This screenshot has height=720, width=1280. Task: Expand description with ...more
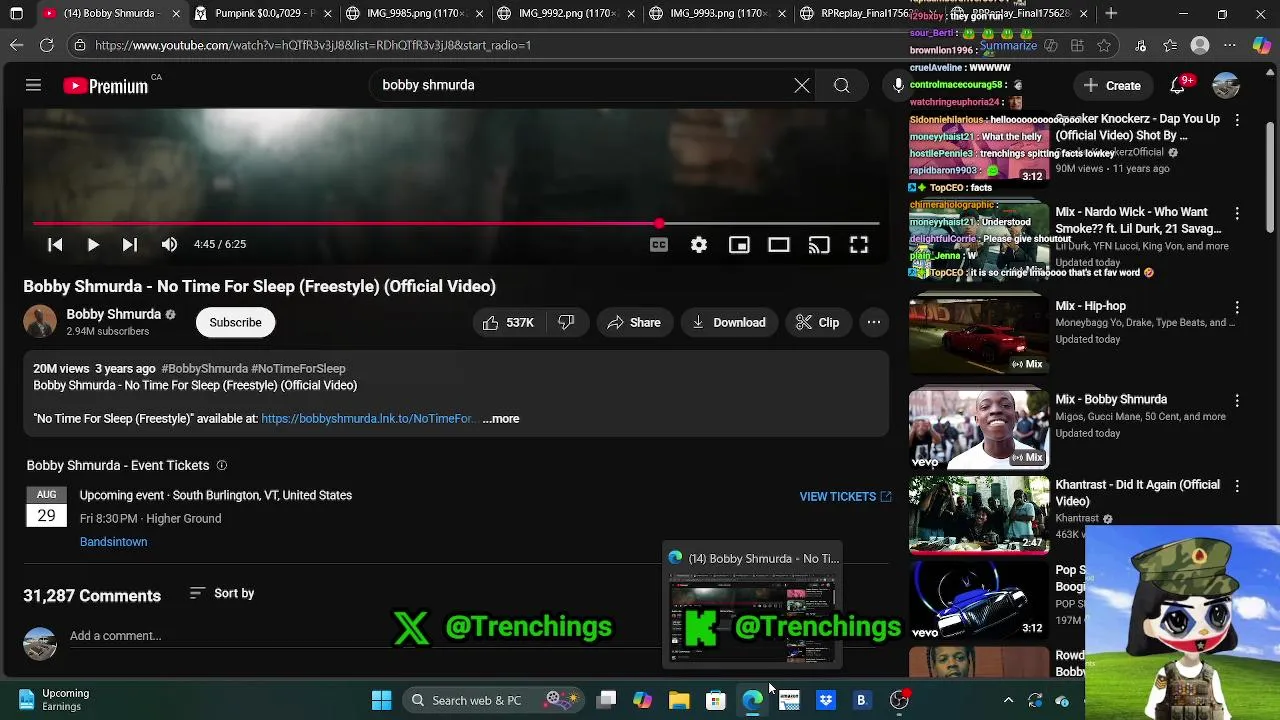pos(501,419)
